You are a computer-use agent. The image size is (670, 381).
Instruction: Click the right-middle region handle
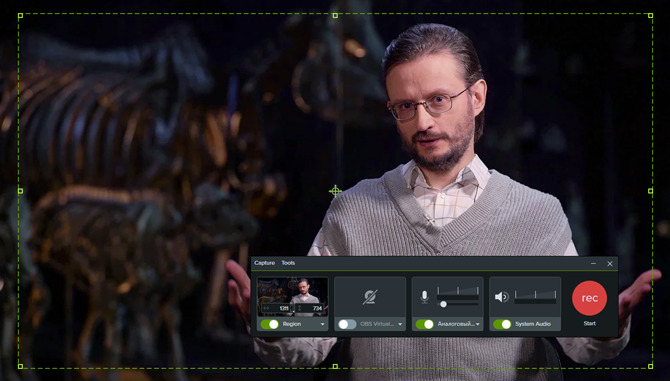pos(650,191)
